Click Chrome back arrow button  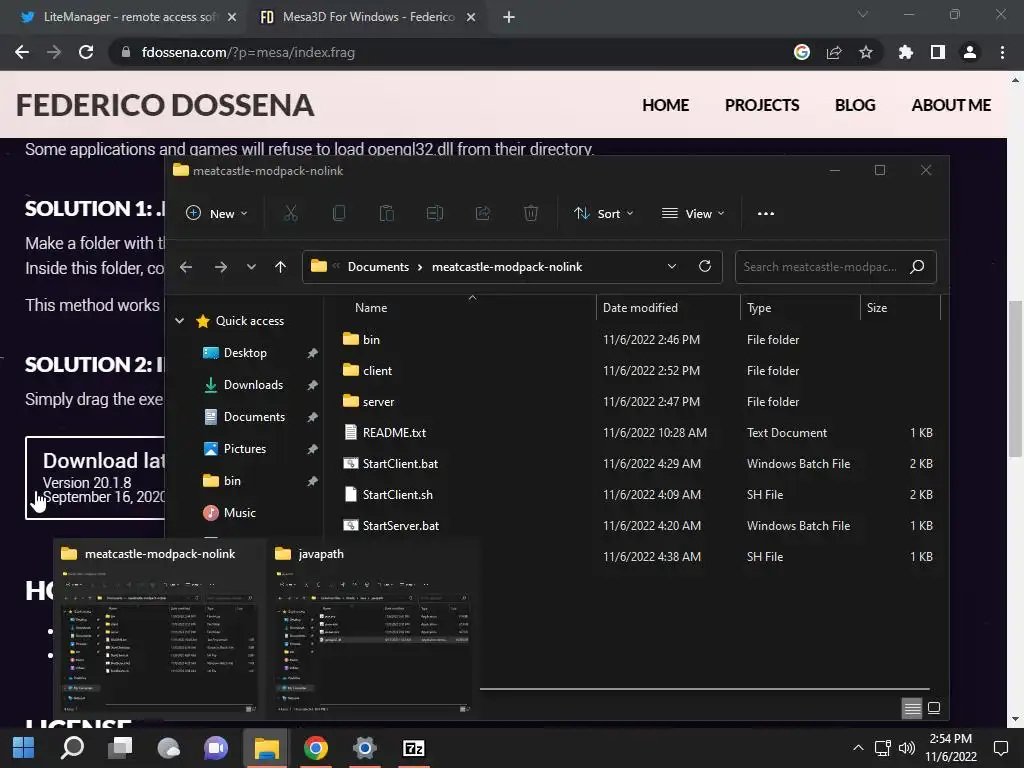22,52
